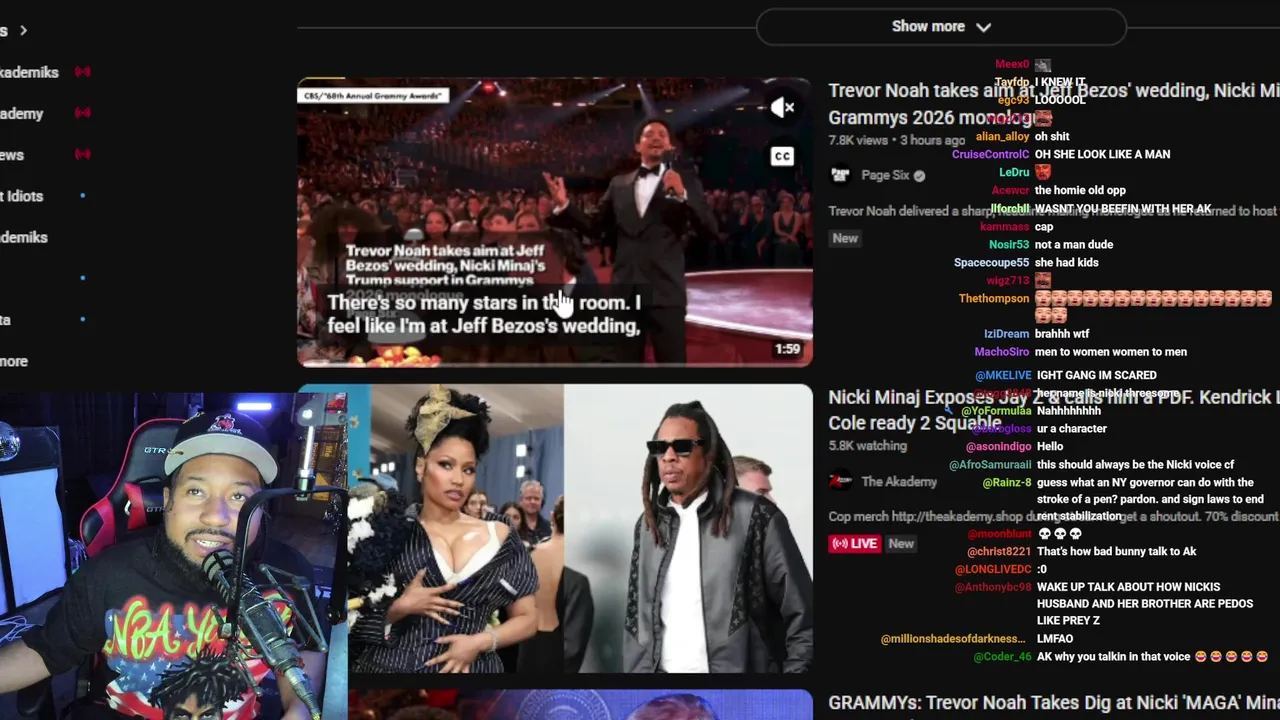Image resolution: width=1280 pixels, height=720 pixels.
Task: Expand the sidebar section chevron arrow
Action: [23, 31]
